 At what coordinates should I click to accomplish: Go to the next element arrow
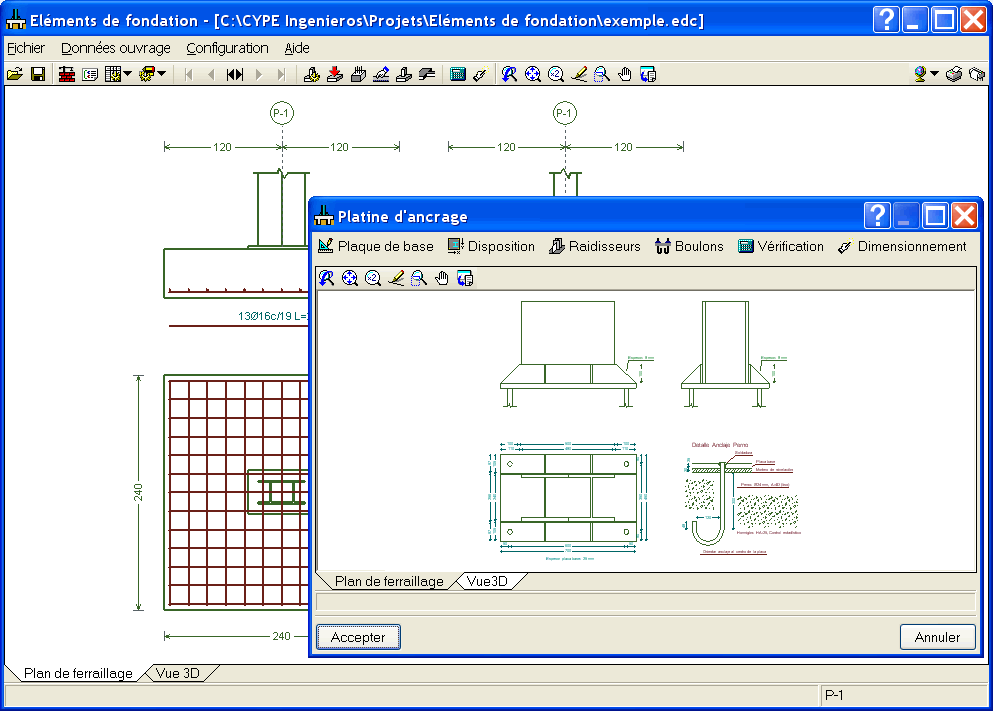pos(258,74)
